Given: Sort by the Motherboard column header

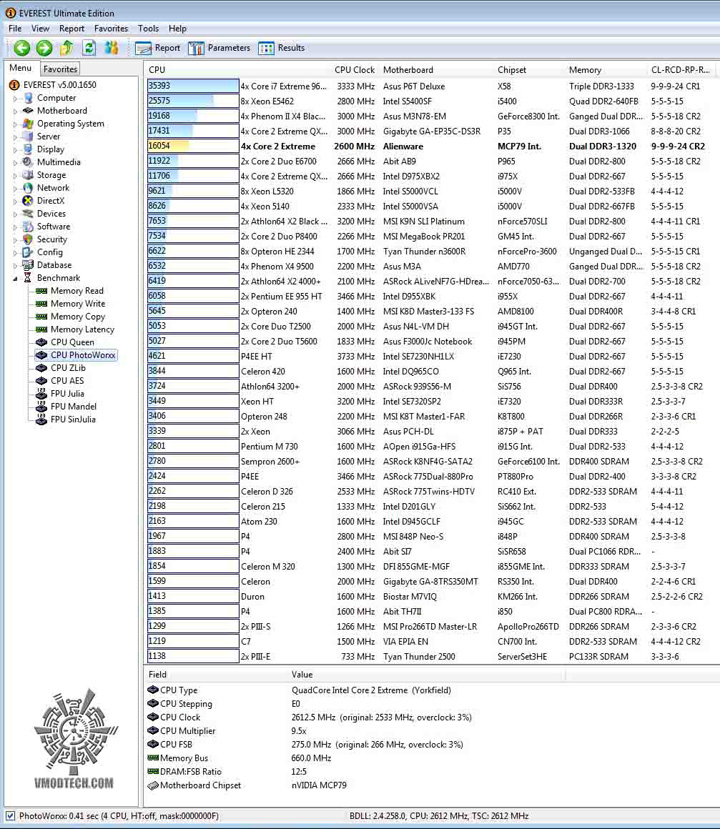Looking at the screenshot, I should (x=408, y=70).
